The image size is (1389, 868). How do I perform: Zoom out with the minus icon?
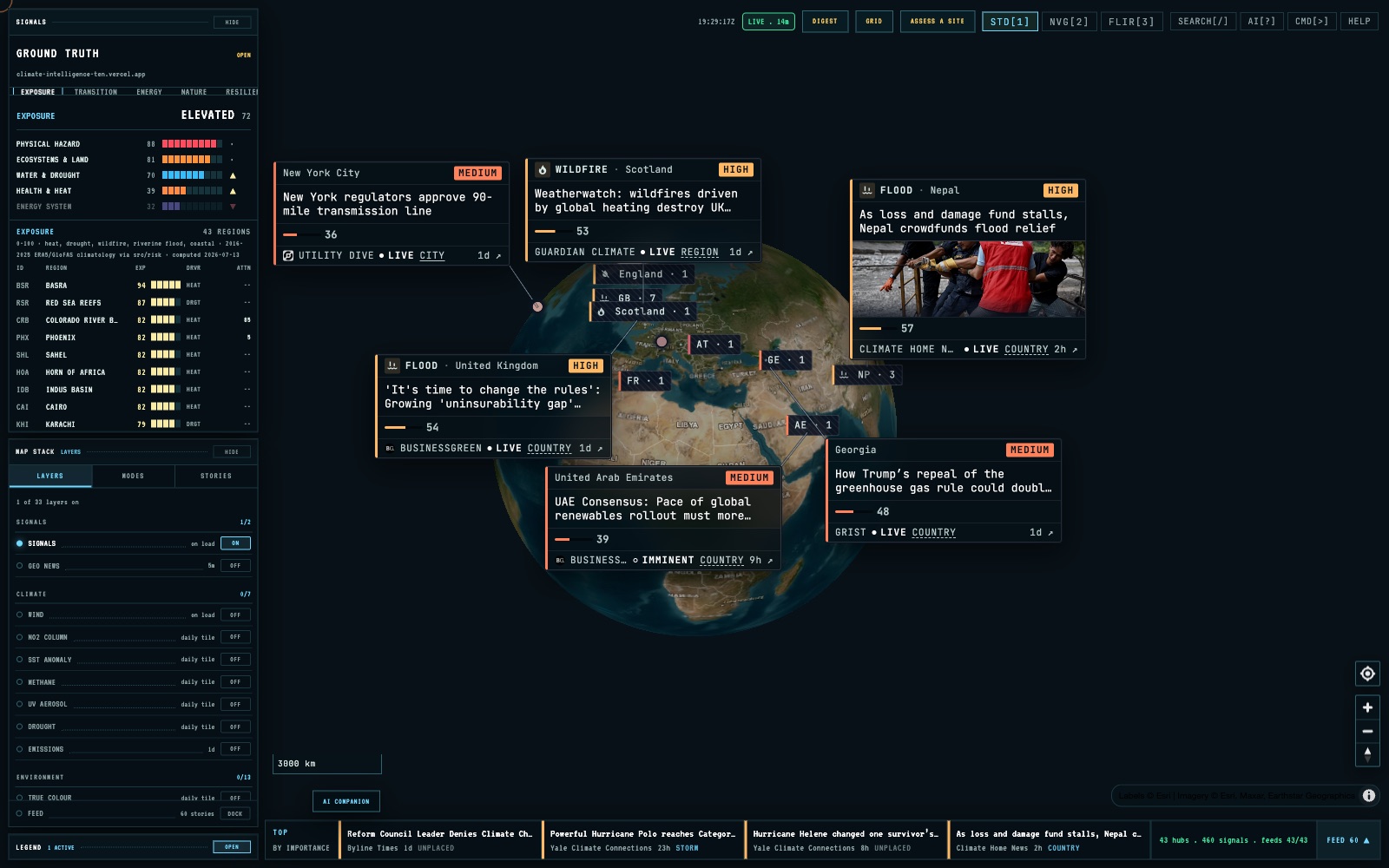point(1367,731)
